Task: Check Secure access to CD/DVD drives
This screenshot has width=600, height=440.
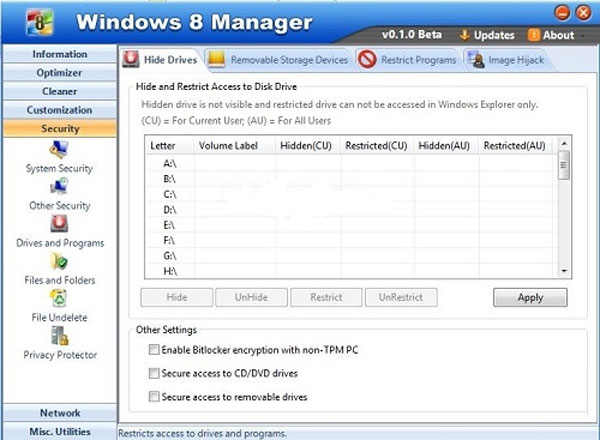Action: click(154, 373)
